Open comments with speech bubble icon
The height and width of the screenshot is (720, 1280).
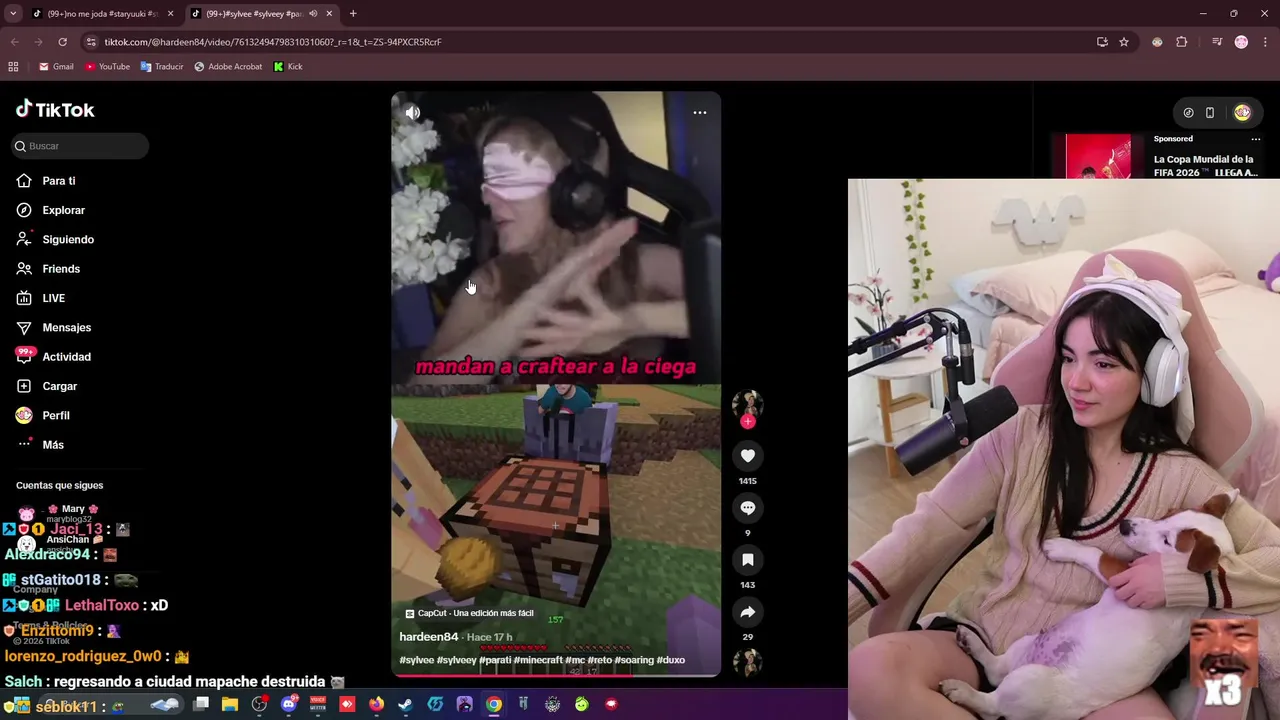pos(747,508)
